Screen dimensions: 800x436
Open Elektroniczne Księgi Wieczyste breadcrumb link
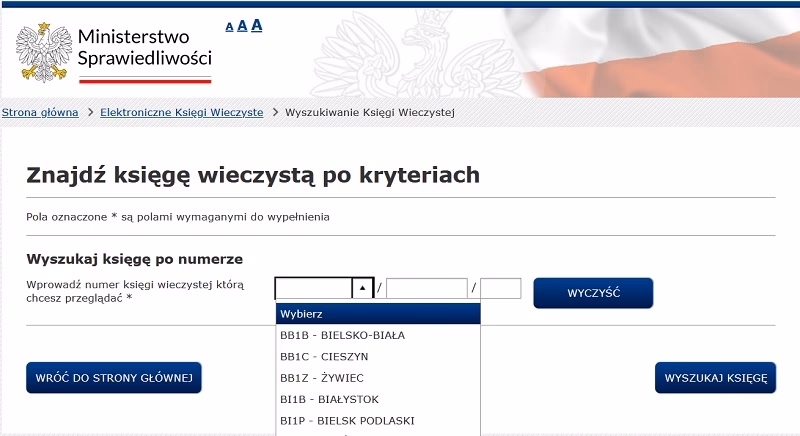point(182,112)
